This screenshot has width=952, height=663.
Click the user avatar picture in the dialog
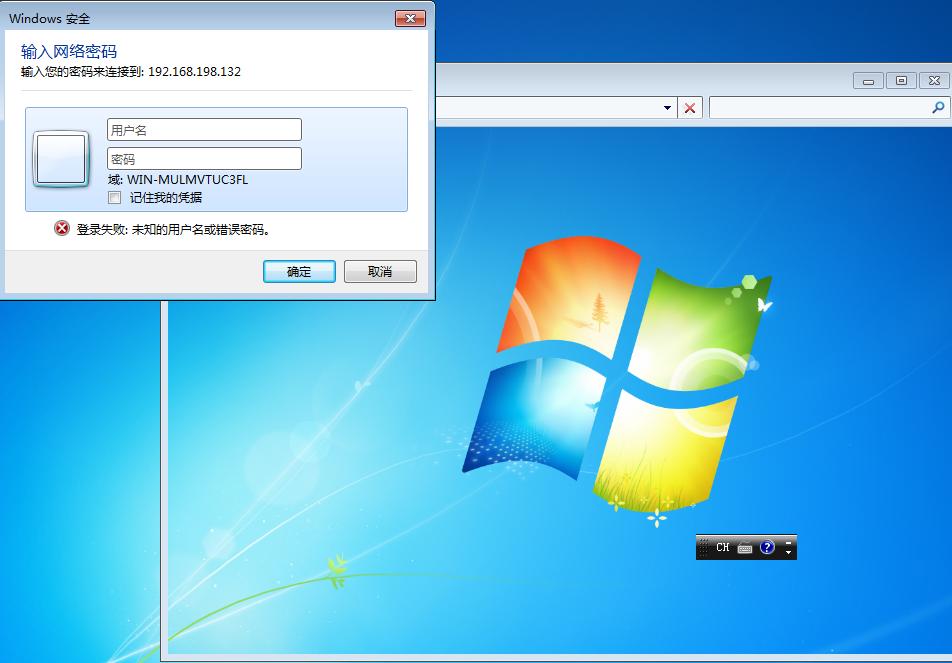tap(60, 158)
